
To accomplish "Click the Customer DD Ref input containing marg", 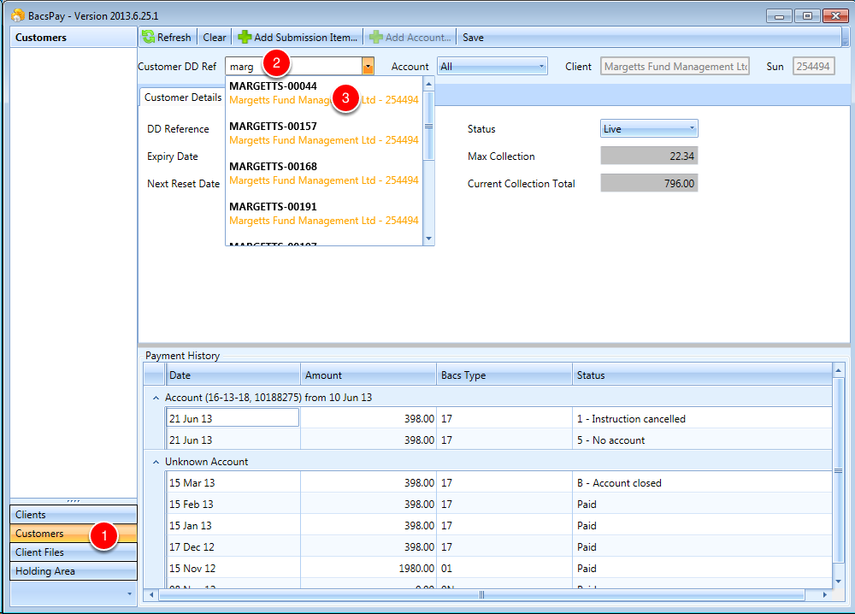I will pyautogui.click(x=294, y=67).
